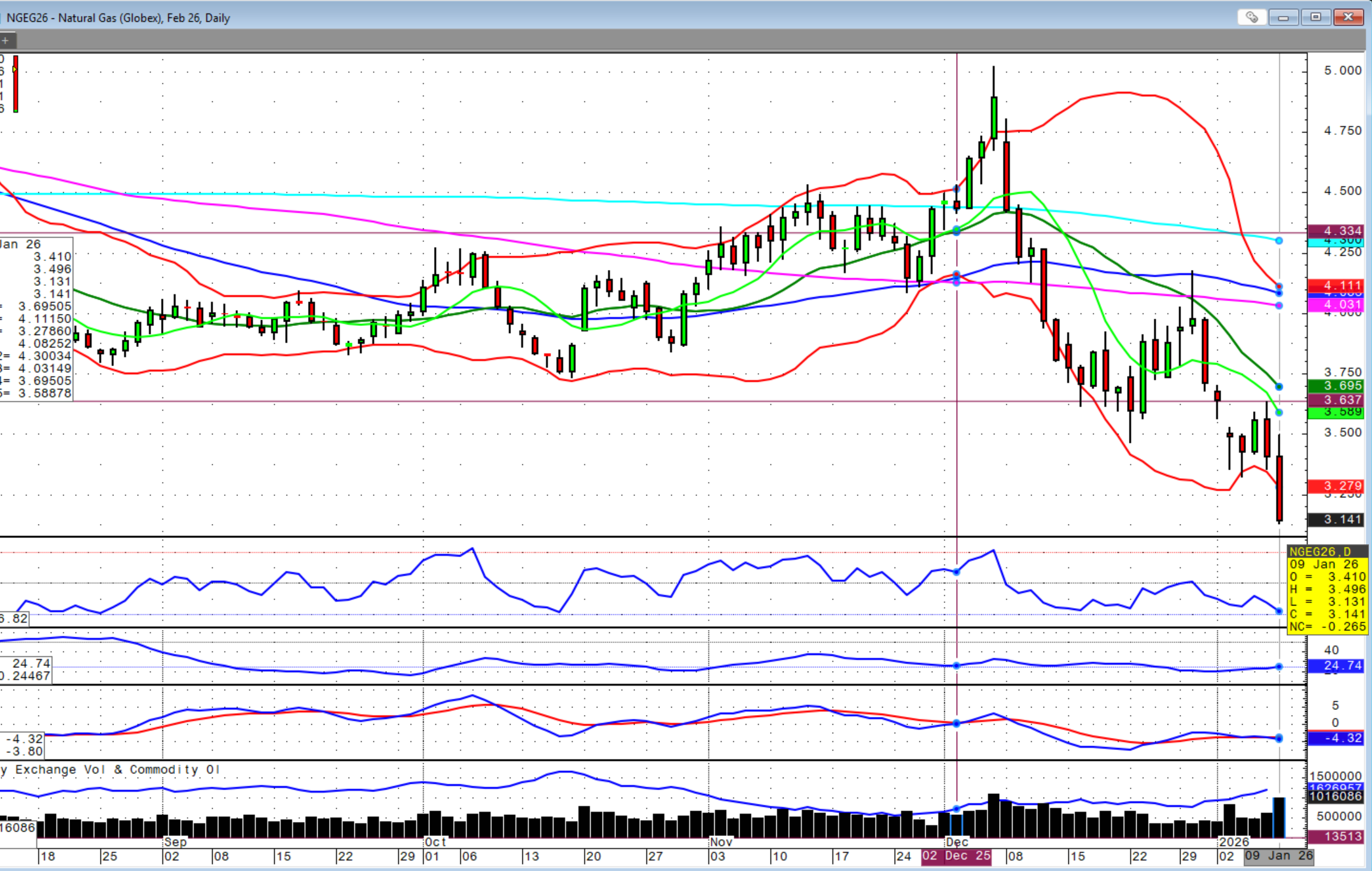Click the red daily range bar indicator
The width and height of the screenshot is (1372, 871).
(15, 84)
